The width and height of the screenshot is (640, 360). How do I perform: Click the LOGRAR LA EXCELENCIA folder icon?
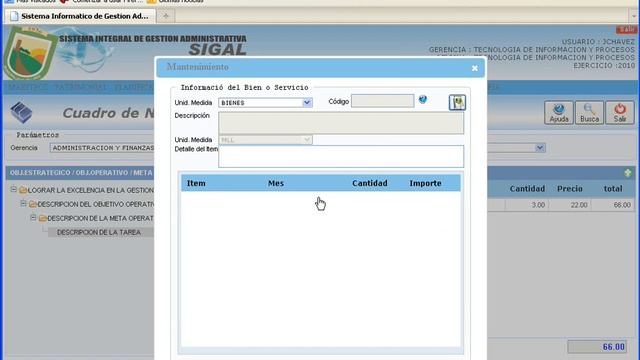pos(23,190)
